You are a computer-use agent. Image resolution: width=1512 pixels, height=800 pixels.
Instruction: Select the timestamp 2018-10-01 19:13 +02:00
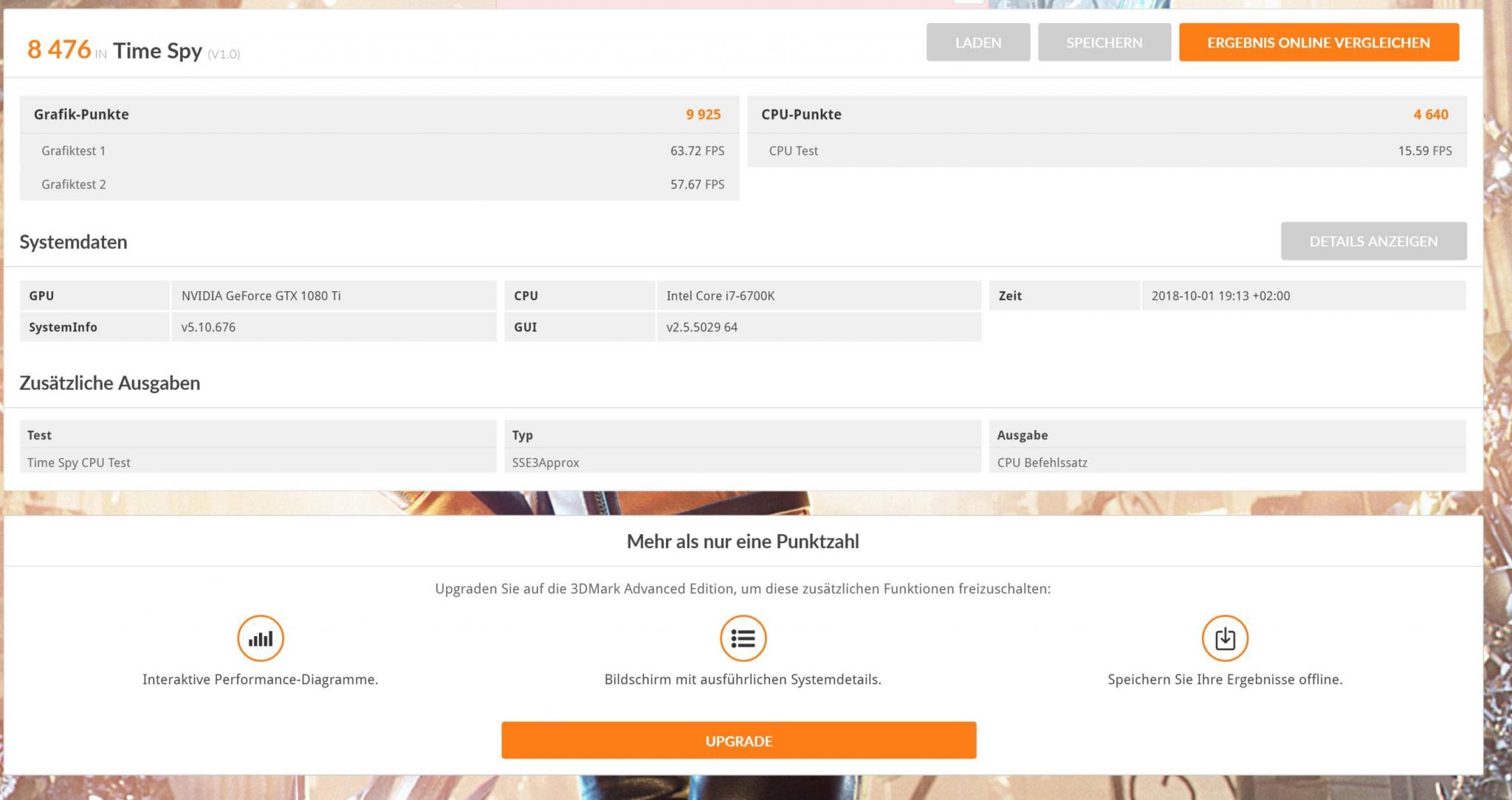(x=1304, y=295)
